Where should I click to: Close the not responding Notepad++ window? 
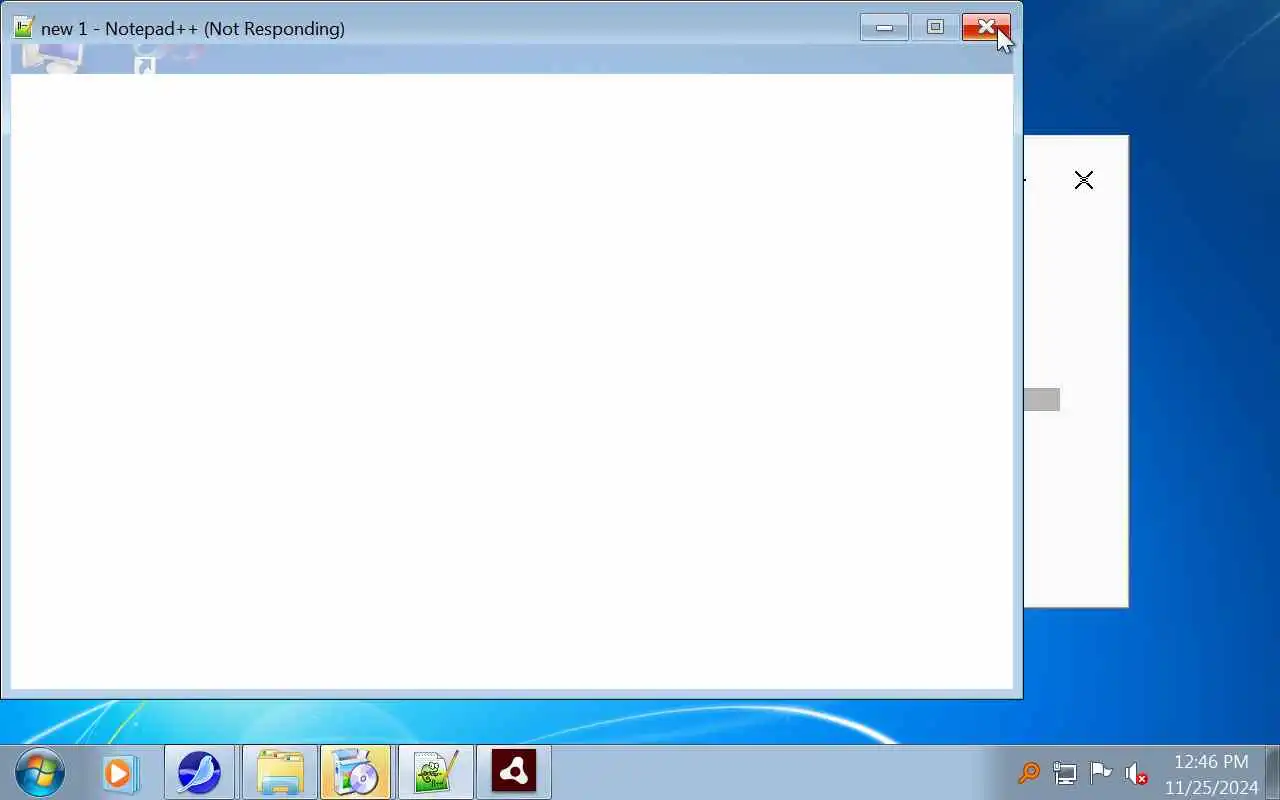pos(986,27)
